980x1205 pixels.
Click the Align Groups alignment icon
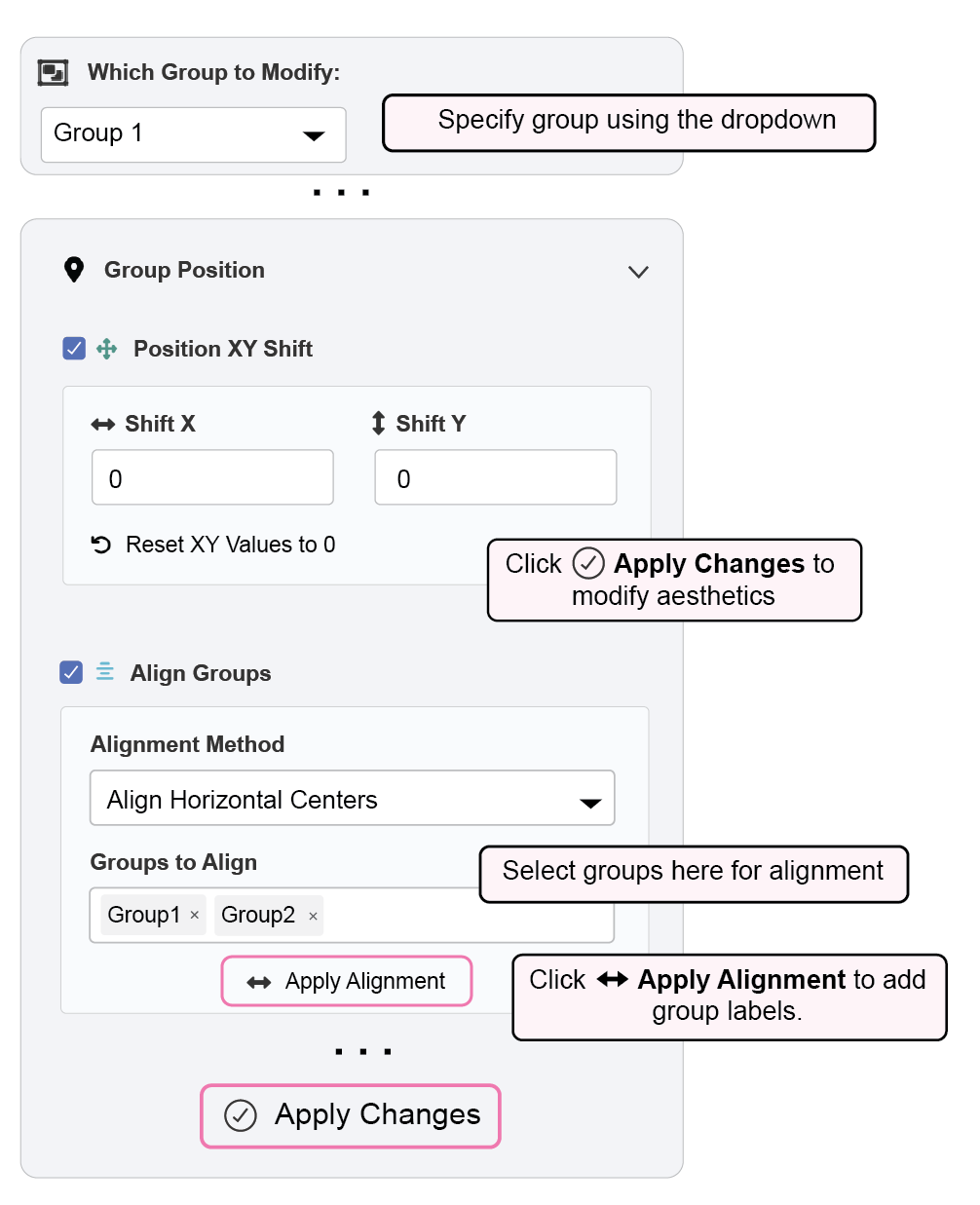(105, 672)
